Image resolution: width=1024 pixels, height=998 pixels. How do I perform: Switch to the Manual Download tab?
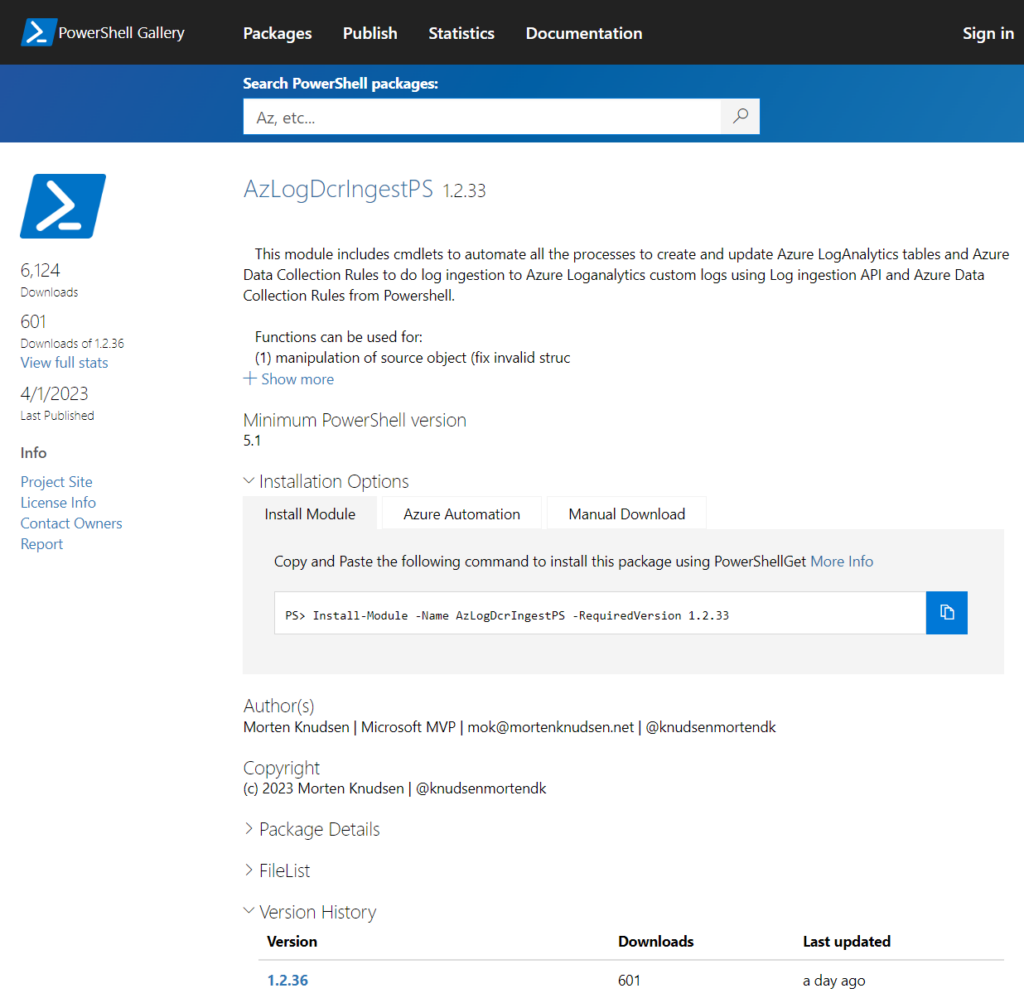627,514
